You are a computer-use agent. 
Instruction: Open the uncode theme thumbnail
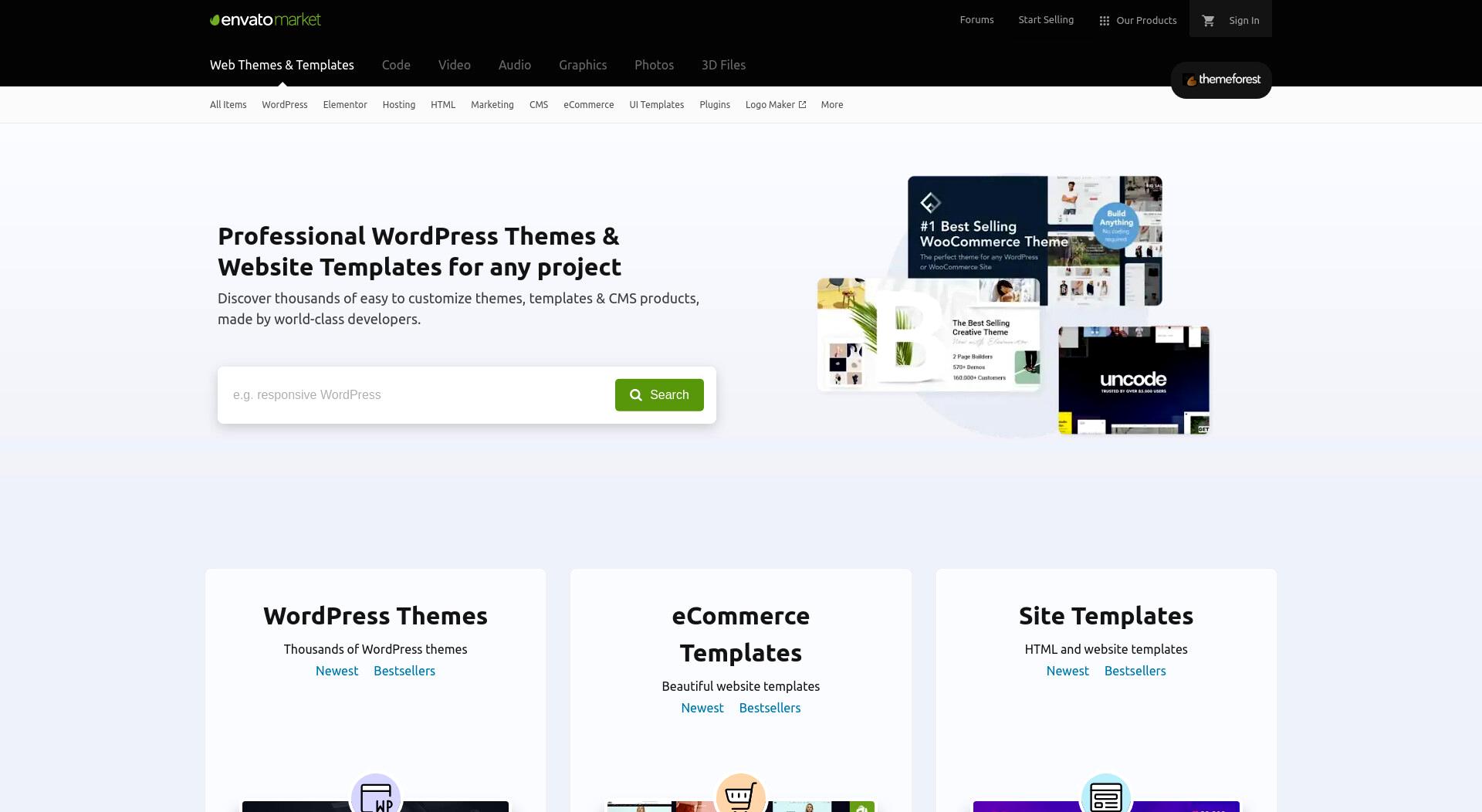(x=1133, y=380)
